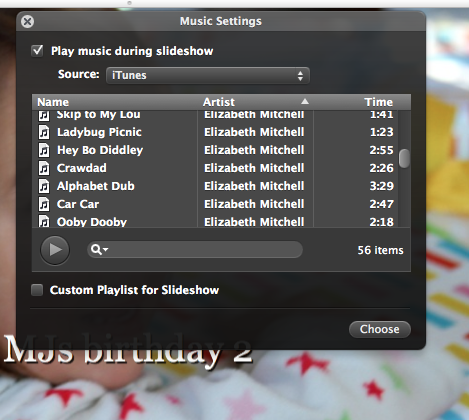Click the song icon beside Car Car
The image size is (469, 420).
pos(44,204)
